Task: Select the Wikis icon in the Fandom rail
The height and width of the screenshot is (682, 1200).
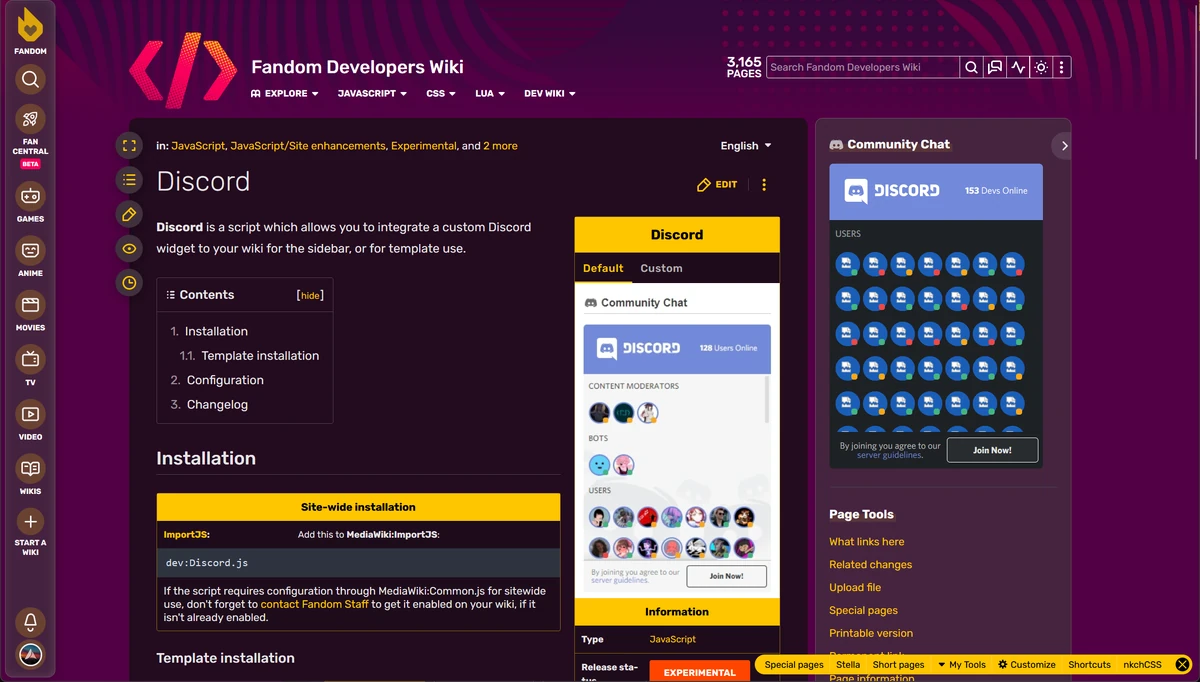Action: tap(29, 471)
